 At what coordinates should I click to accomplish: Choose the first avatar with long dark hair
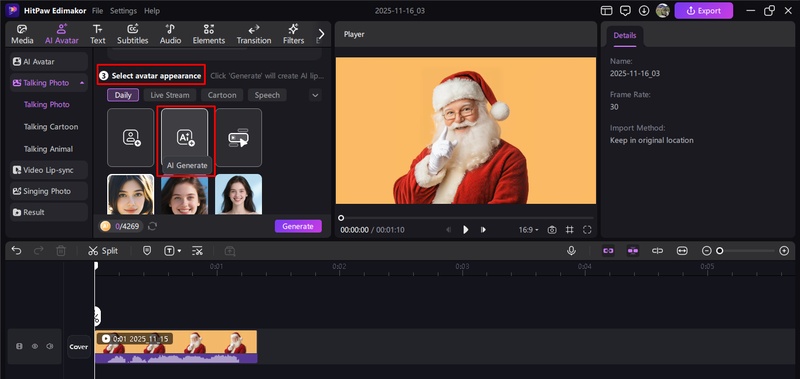131,194
